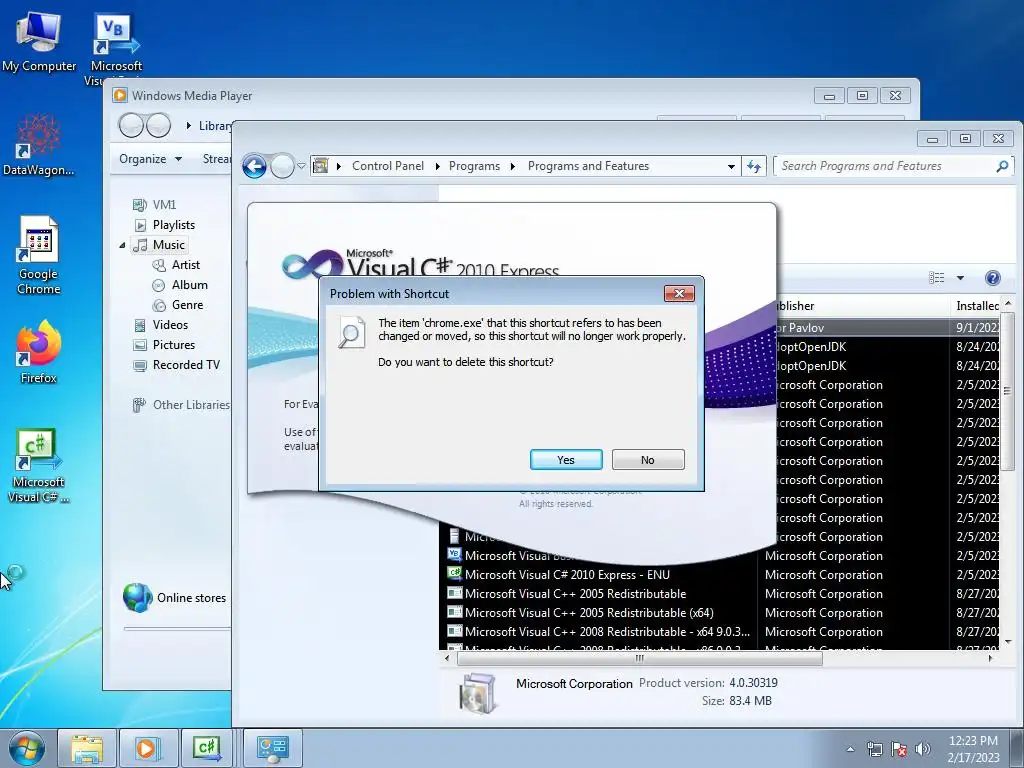Change view icon in Programs and Features
The height and width of the screenshot is (768, 1024).
(936, 278)
